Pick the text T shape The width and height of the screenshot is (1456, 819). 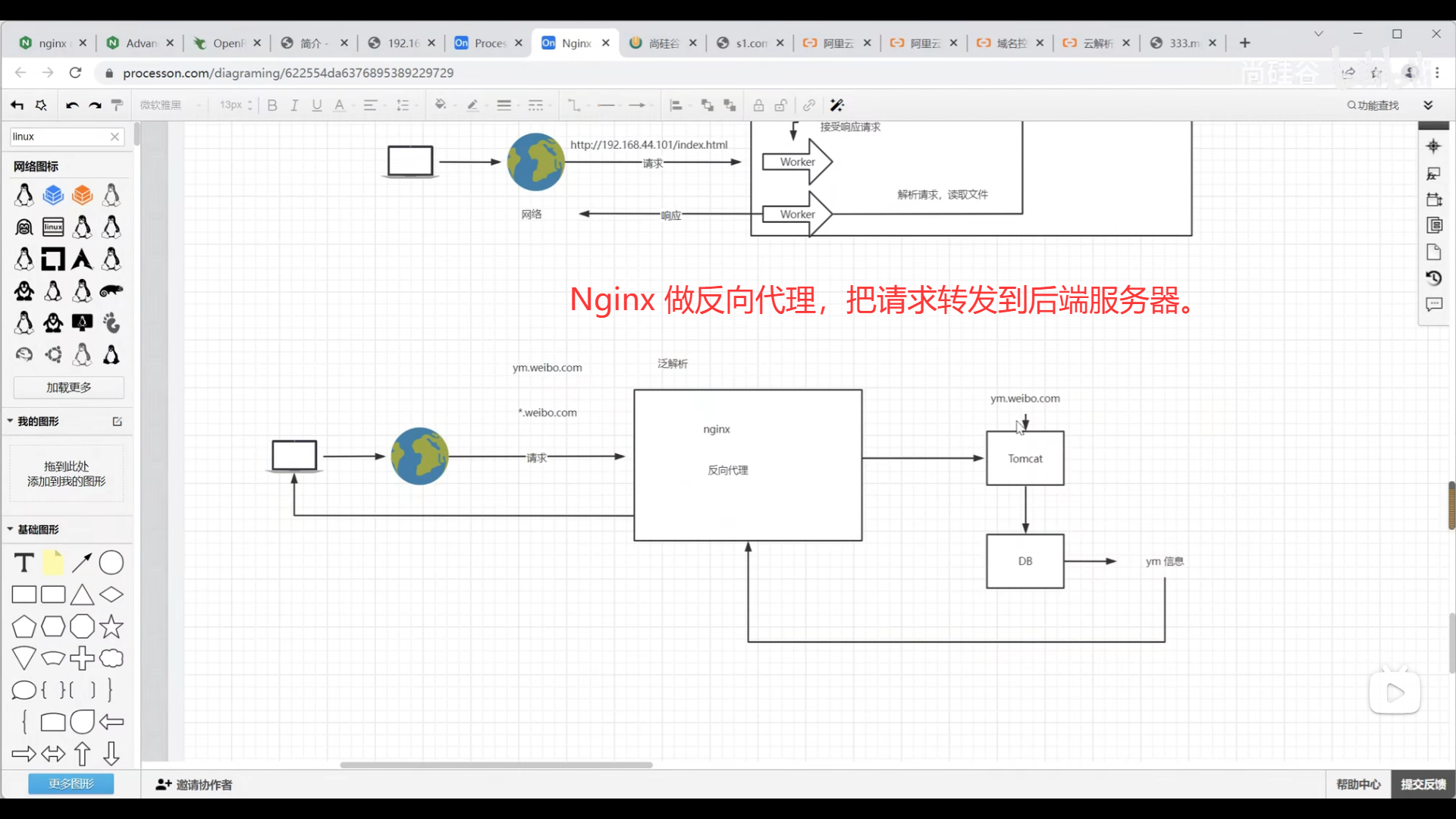[24, 563]
